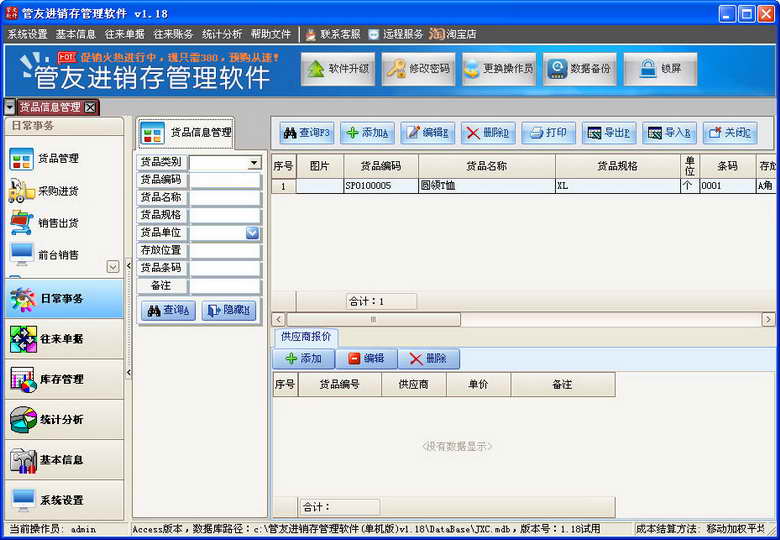Open 统计分析 menu
This screenshot has width=780, height=540.
tap(222, 34)
